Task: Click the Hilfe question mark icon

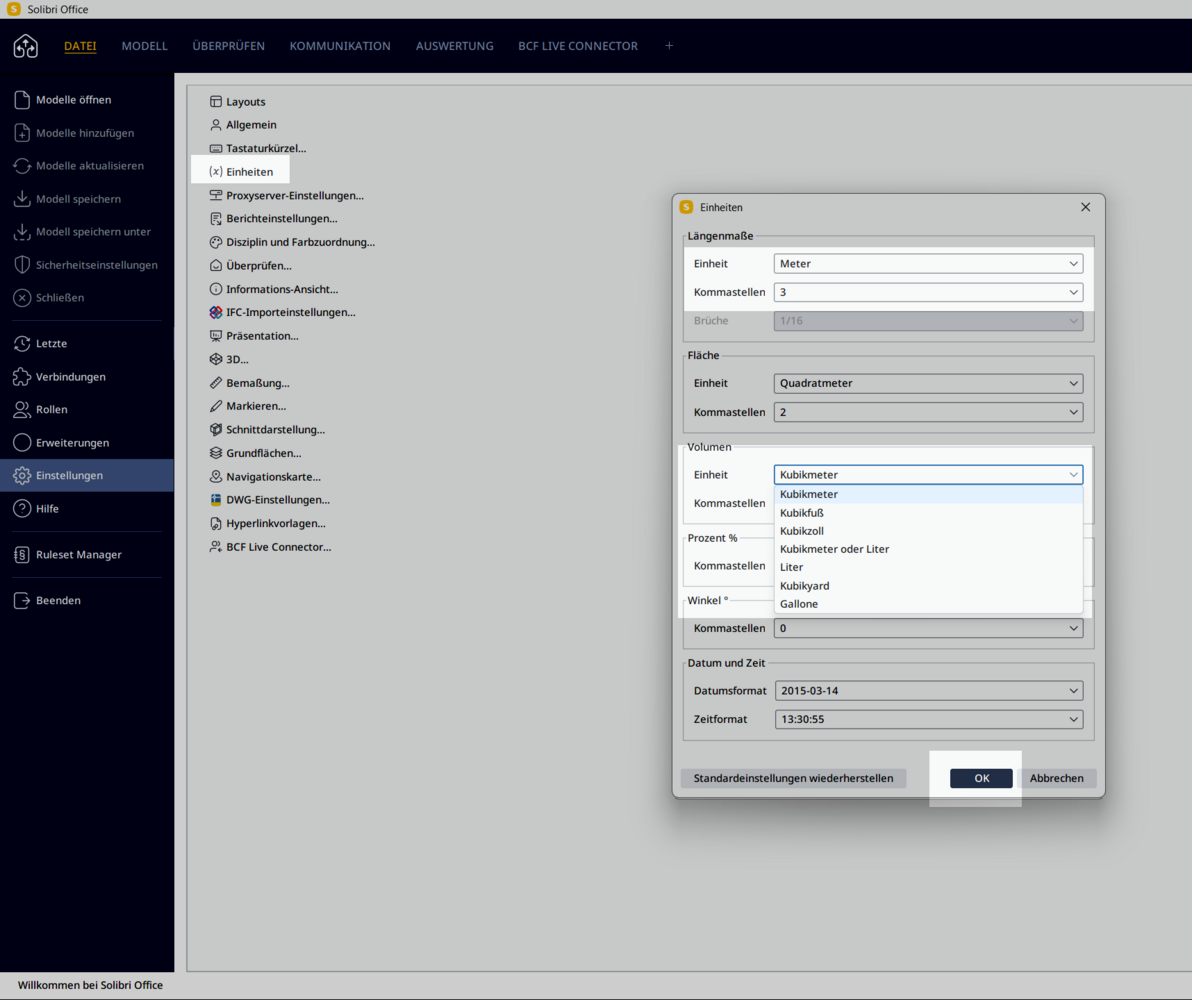Action: (x=22, y=509)
